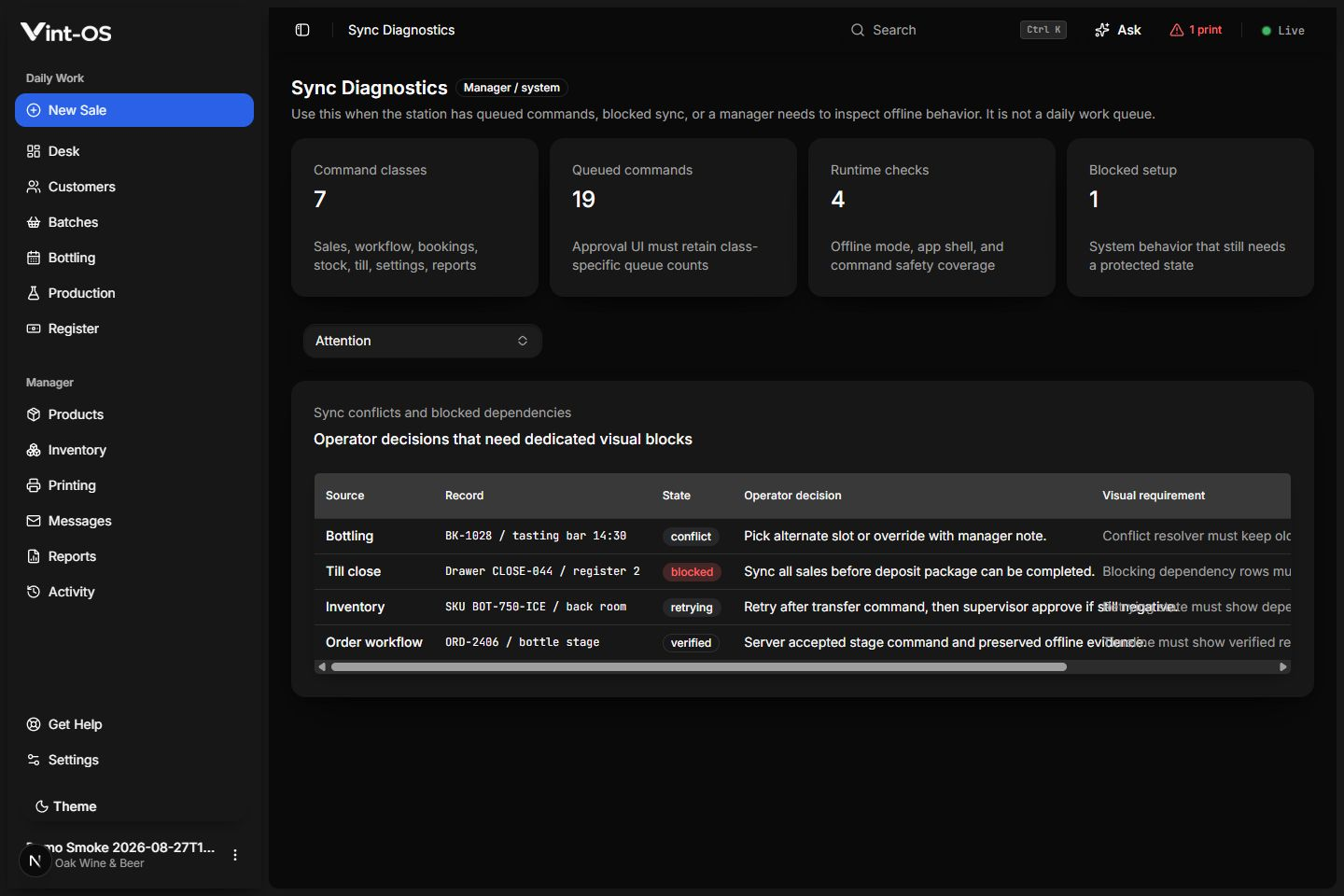The image size is (1344, 896).
Task: Click the Activity history icon
Action: 34,592
